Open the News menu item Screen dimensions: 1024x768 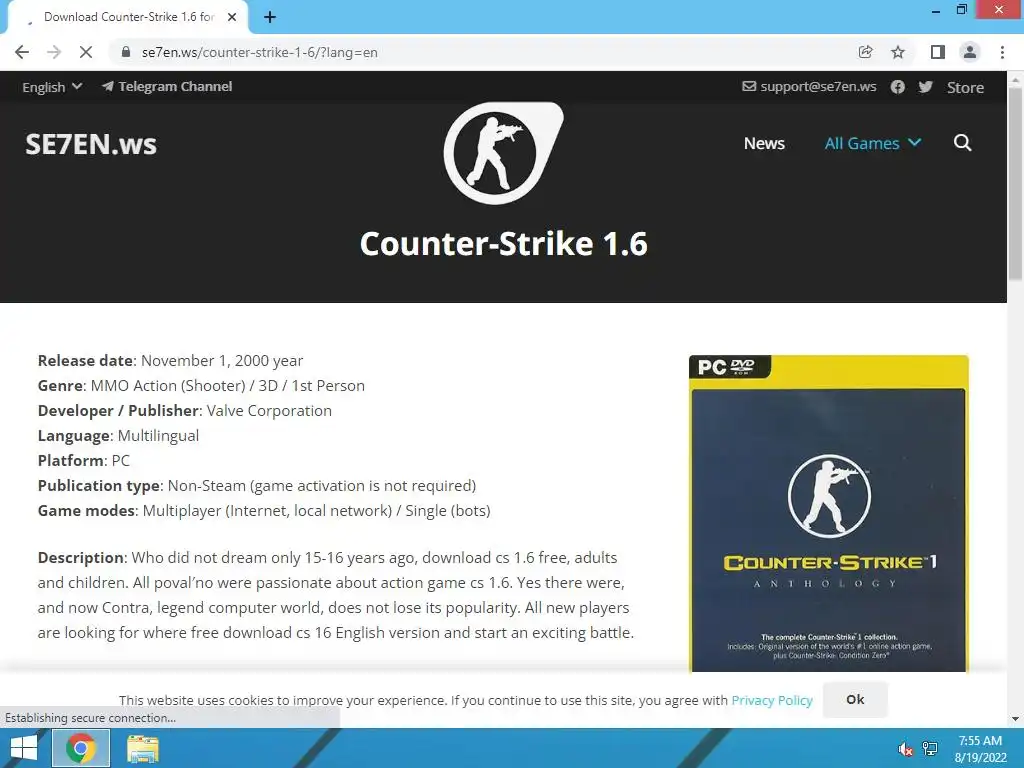point(764,143)
